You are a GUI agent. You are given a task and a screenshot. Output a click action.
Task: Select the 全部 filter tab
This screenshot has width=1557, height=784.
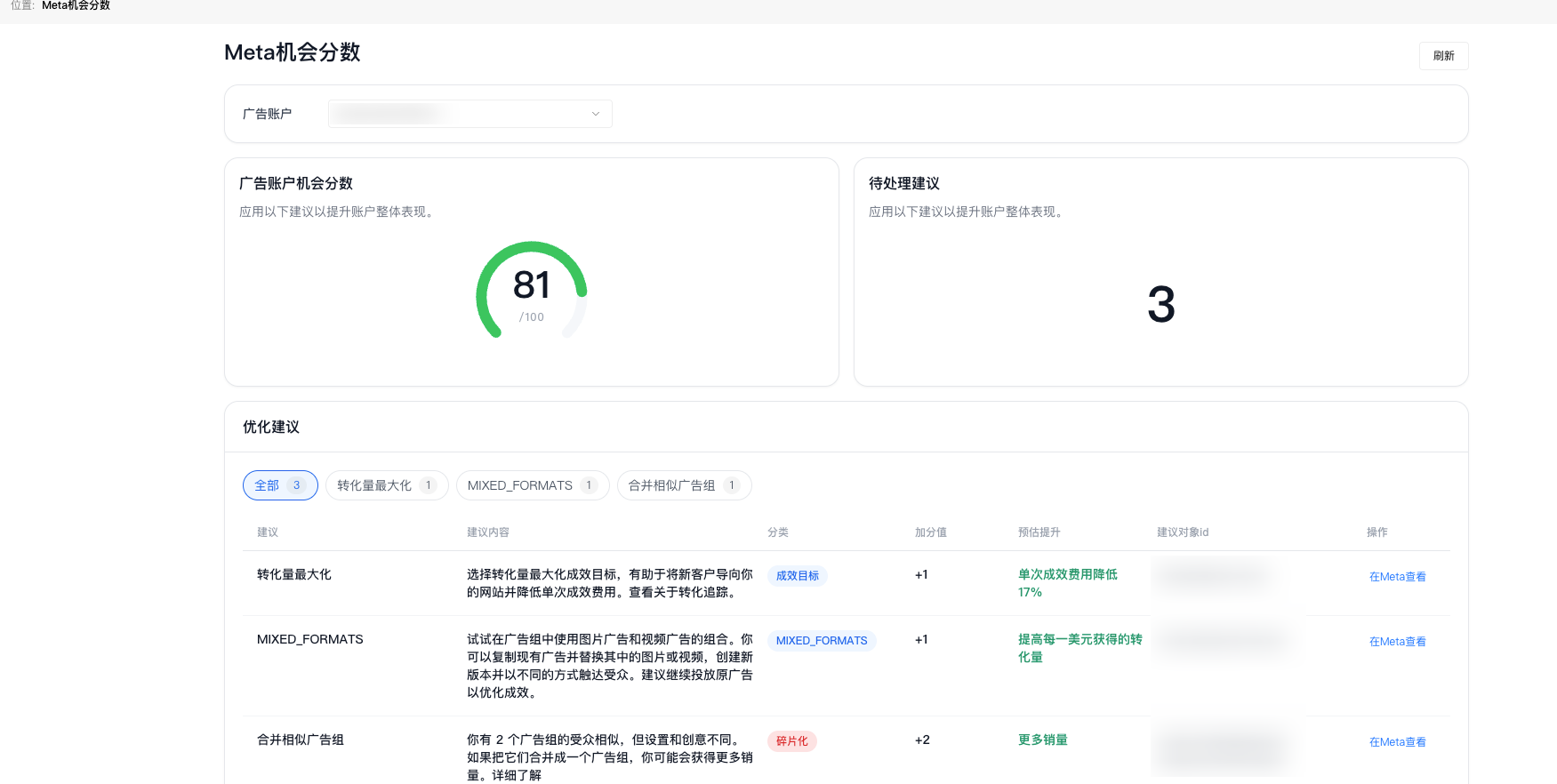click(x=280, y=485)
